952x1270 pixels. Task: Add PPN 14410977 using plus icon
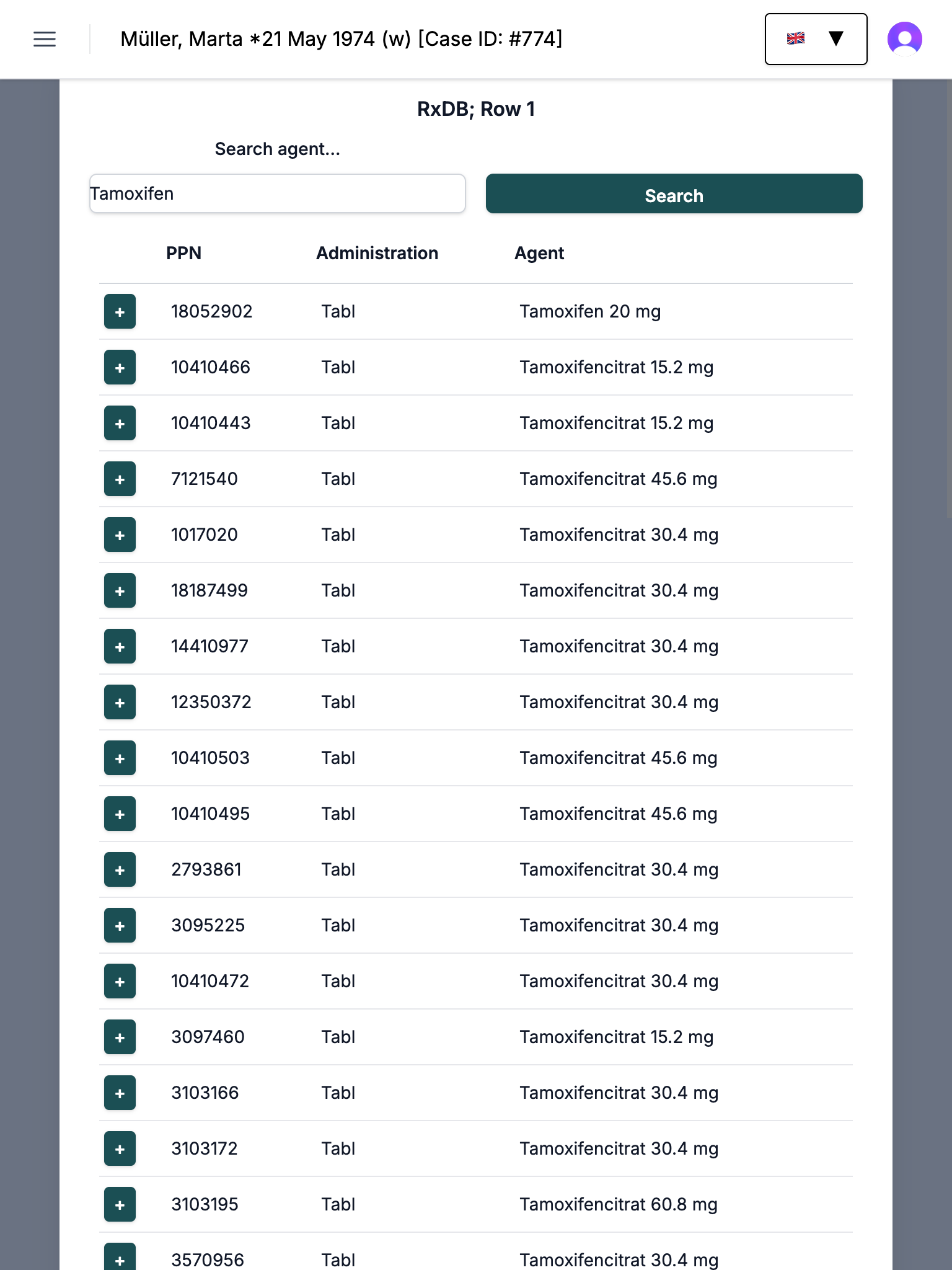[120, 646]
